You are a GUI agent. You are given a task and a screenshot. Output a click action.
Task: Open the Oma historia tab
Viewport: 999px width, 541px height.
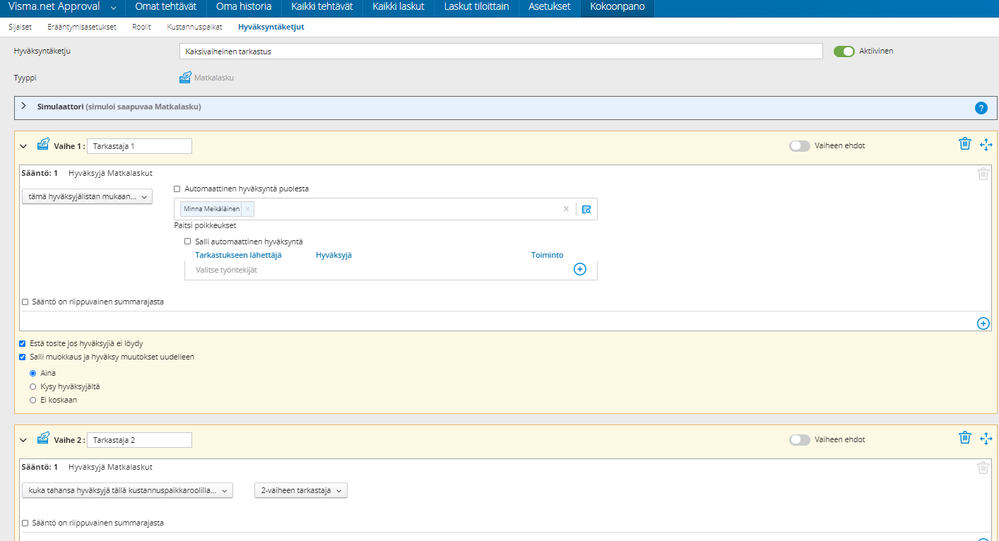pos(243,7)
